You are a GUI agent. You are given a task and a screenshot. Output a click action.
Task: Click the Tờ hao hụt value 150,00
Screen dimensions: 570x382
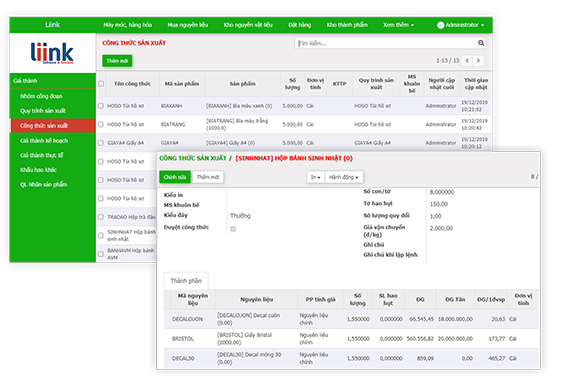point(439,204)
